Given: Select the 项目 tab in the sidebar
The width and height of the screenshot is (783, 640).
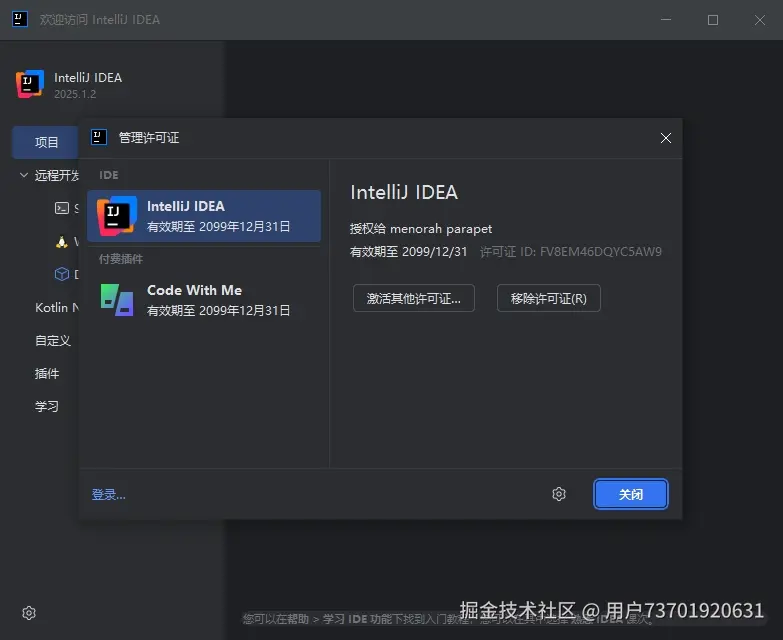Looking at the screenshot, I should [x=45, y=142].
